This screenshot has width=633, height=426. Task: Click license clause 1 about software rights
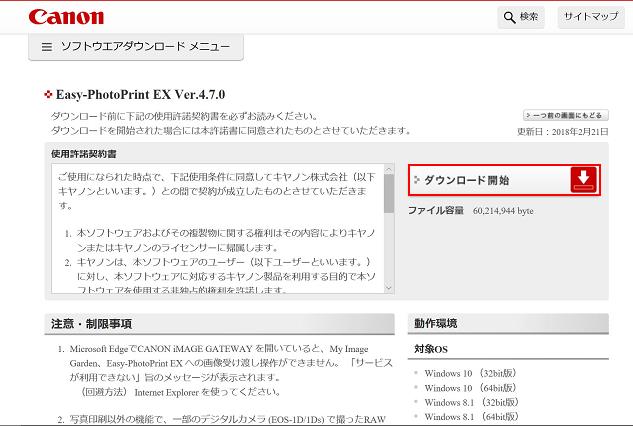tap(226, 240)
